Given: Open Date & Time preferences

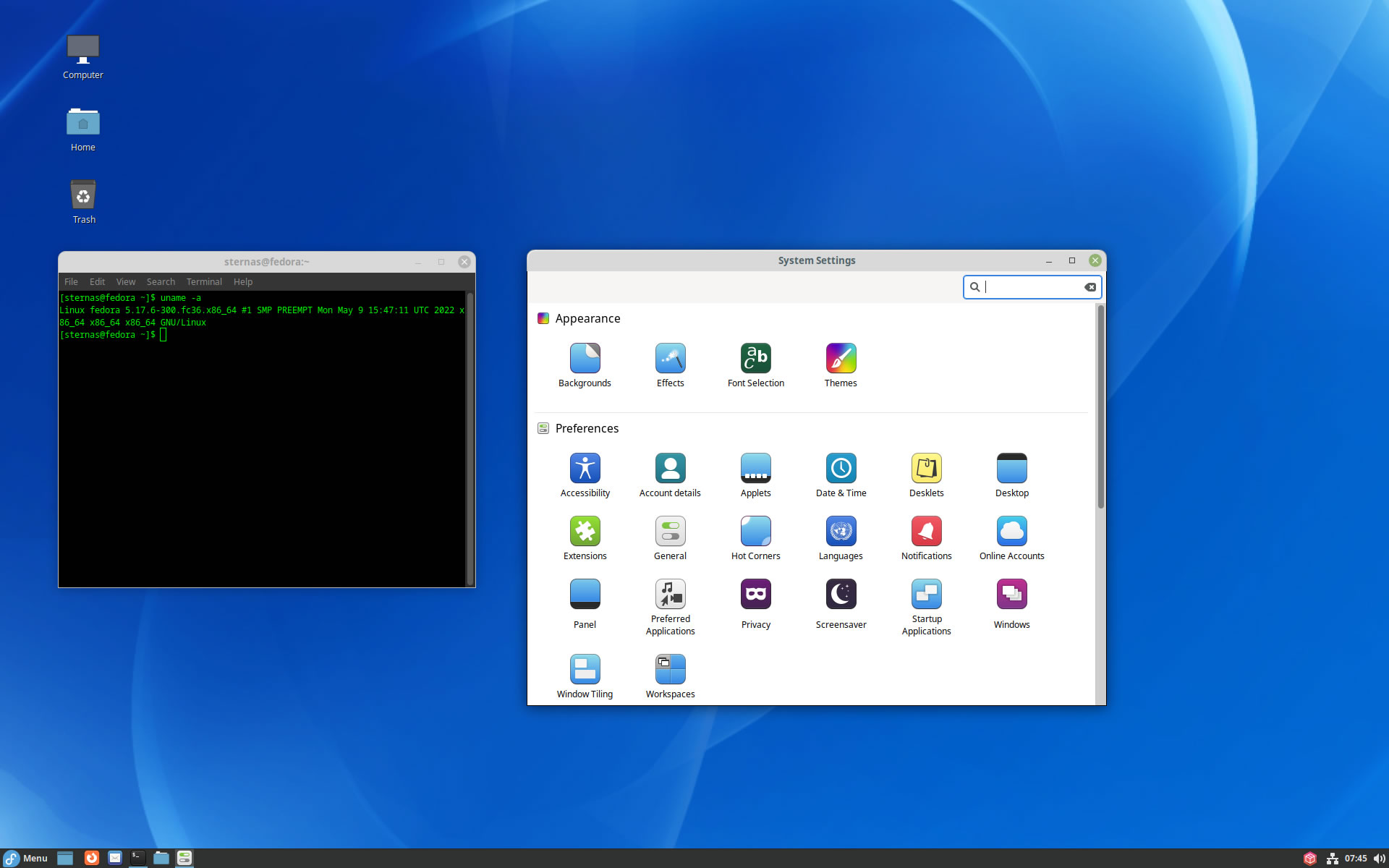Looking at the screenshot, I should (841, 475).
